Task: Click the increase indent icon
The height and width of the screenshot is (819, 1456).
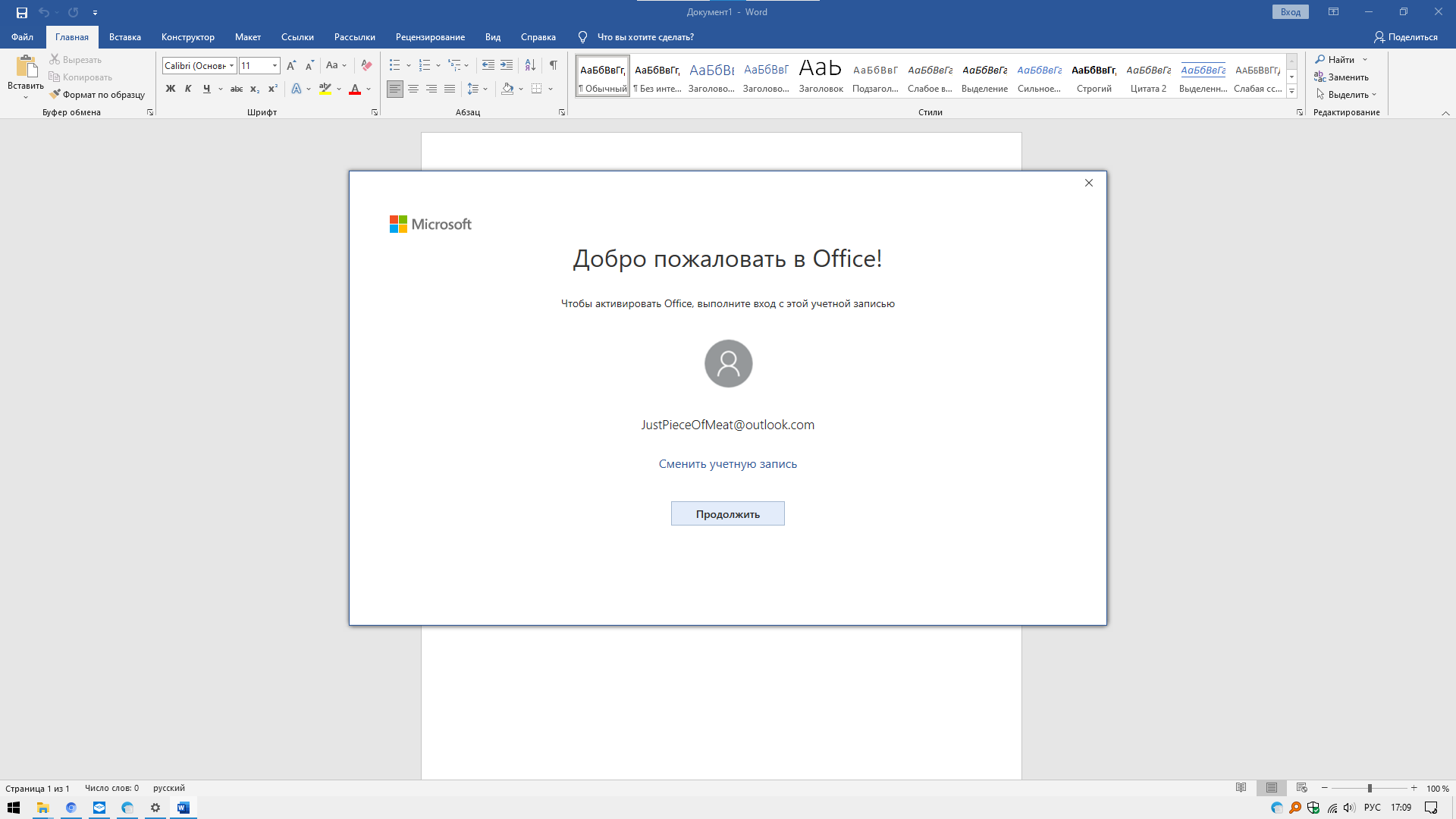Action: 507,65
